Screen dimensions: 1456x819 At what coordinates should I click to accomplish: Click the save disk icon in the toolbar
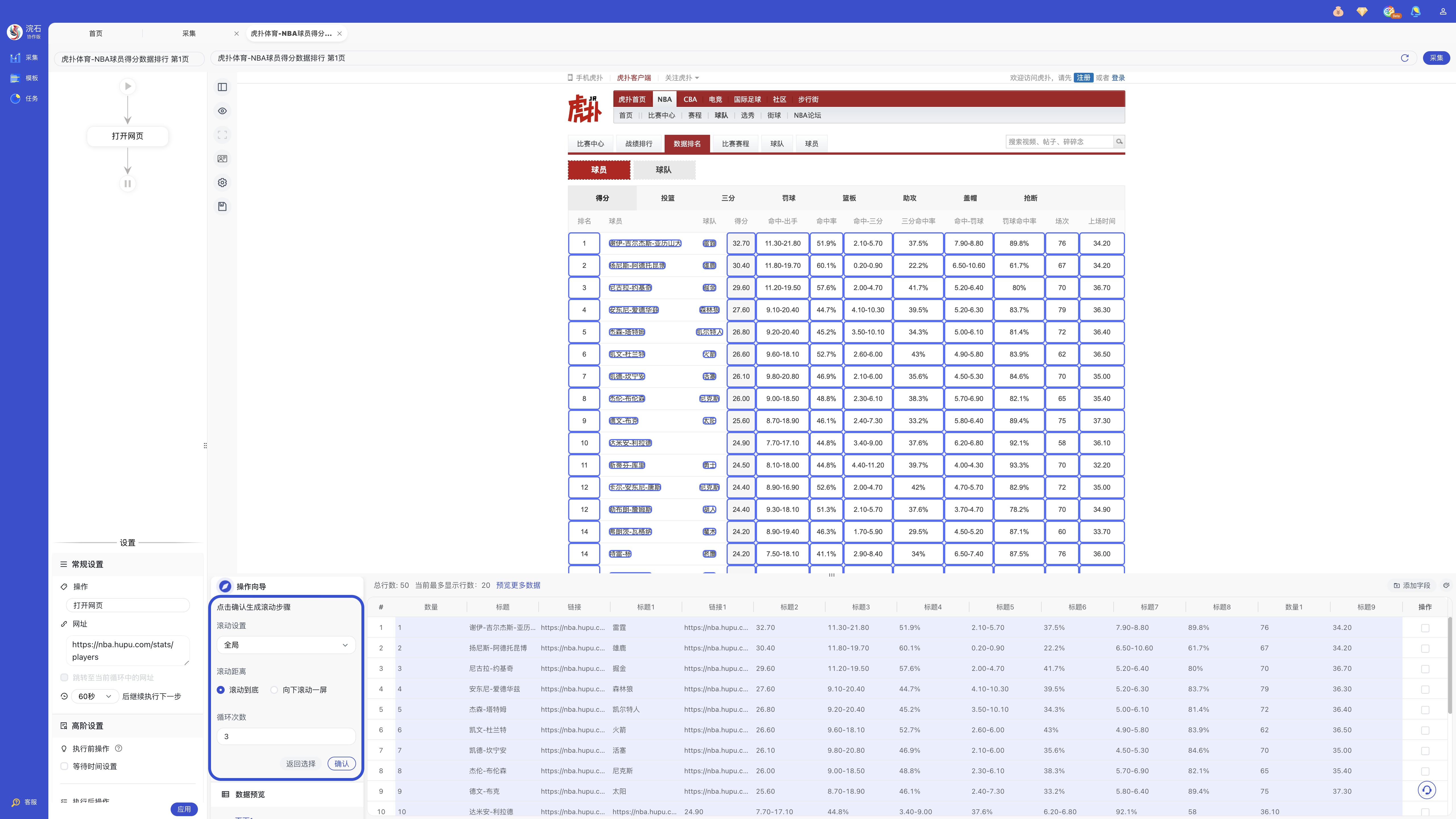click(222, 206)
